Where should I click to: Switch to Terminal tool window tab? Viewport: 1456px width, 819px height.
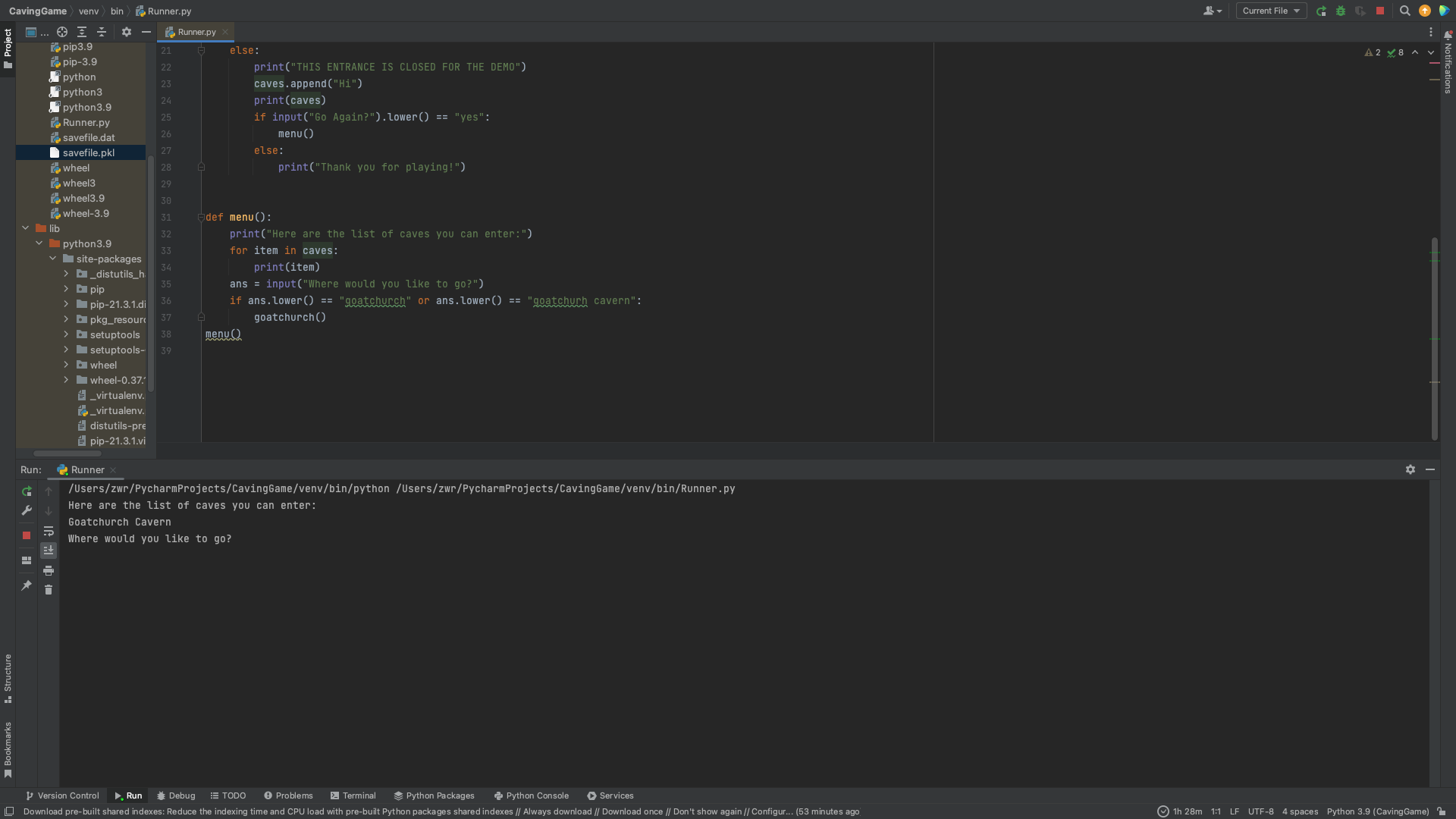click(x=353, y=795)
